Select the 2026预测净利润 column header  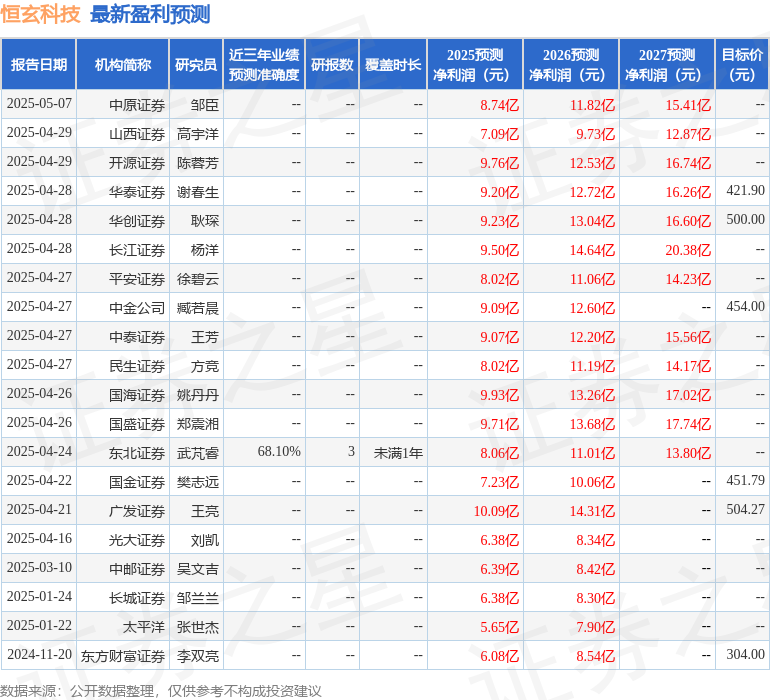click(571, 64)
